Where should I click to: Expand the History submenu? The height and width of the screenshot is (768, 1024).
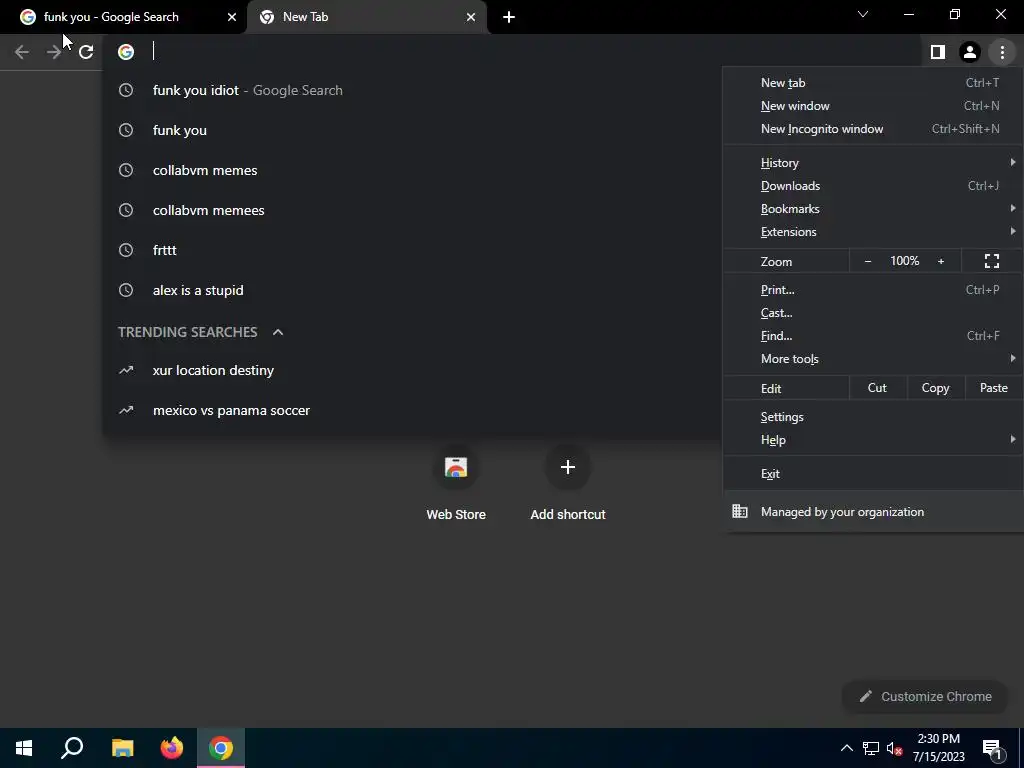click(x=873, y=163)
